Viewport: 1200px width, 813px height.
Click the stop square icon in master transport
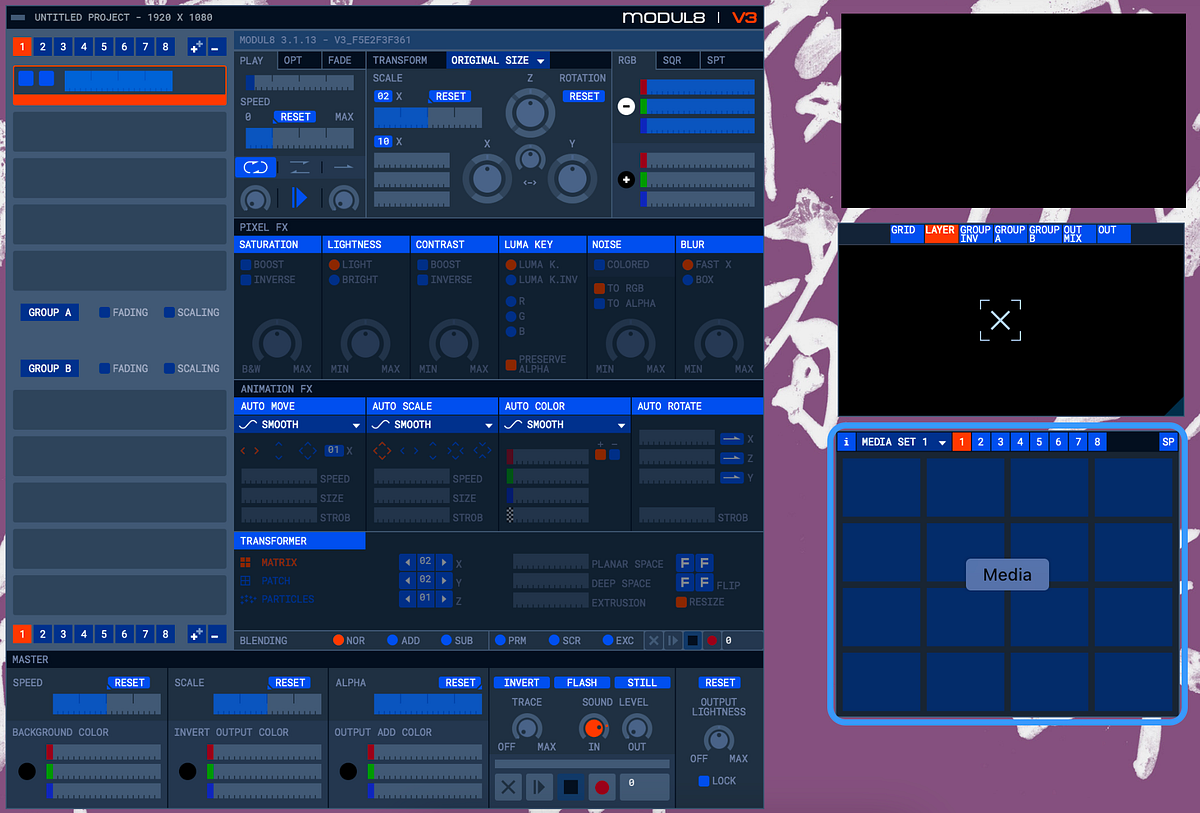coord(571,787)
